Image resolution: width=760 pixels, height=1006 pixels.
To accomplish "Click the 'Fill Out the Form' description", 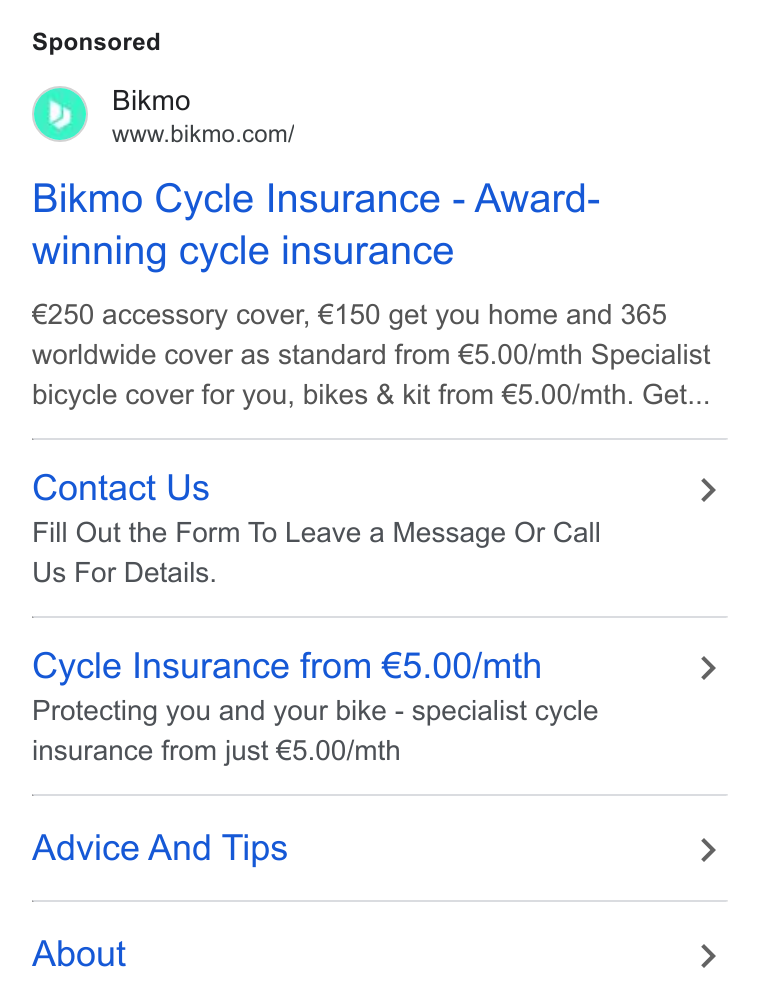I will 316,552.
